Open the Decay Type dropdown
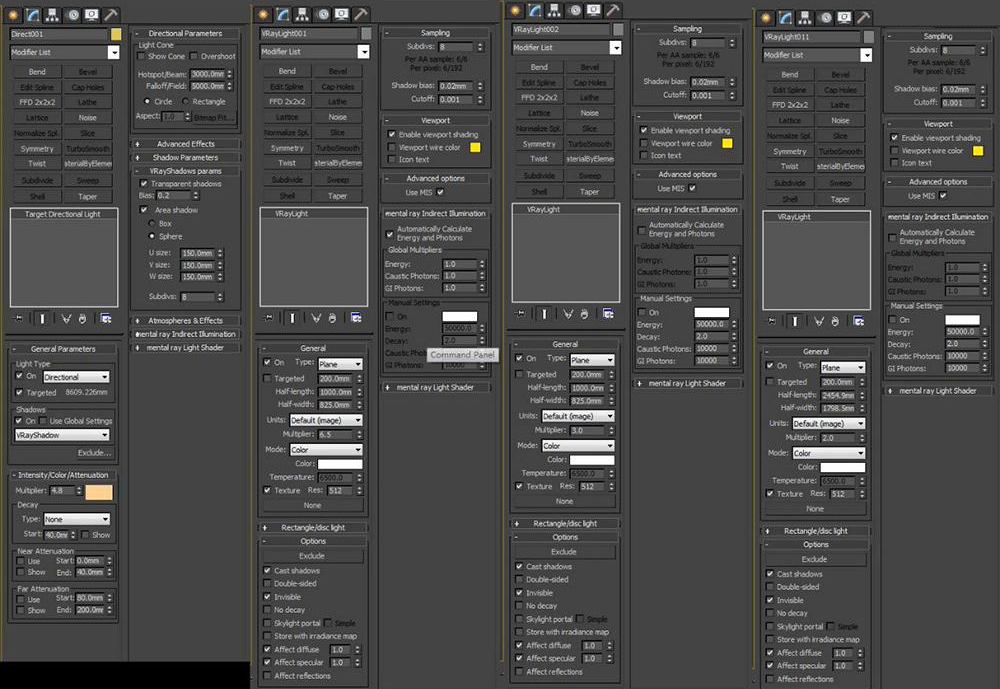This screenshot has width=1000, height=689. (x=77, y=519)
